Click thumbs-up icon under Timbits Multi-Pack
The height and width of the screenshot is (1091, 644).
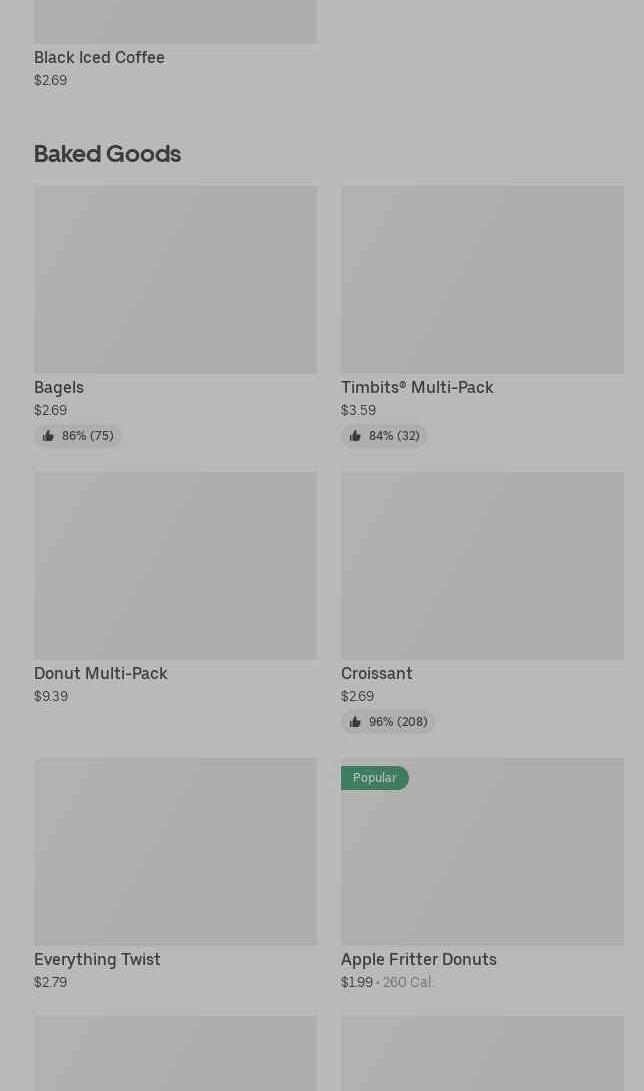coord(355,436)
